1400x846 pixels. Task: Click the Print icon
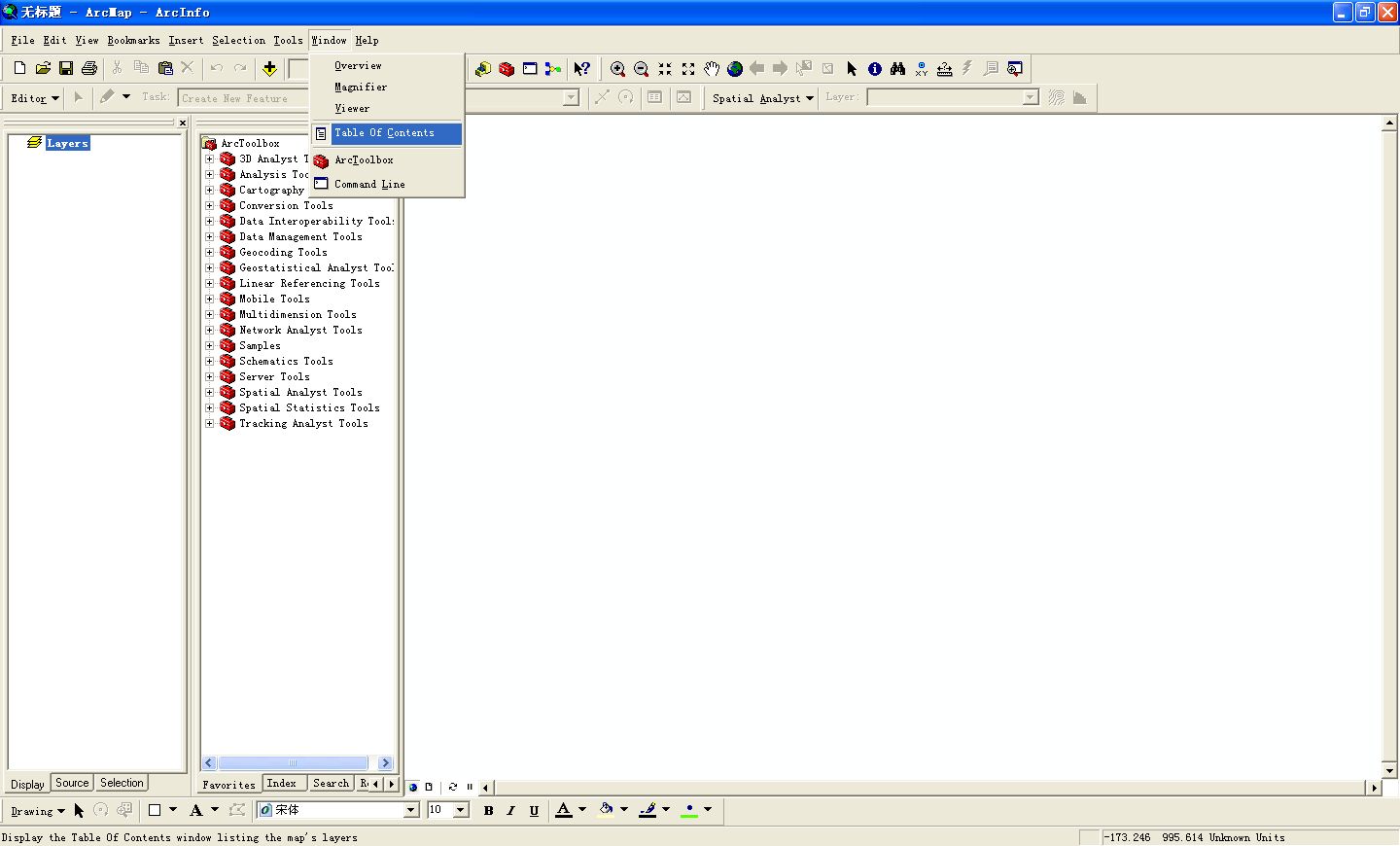pos(89,68)
